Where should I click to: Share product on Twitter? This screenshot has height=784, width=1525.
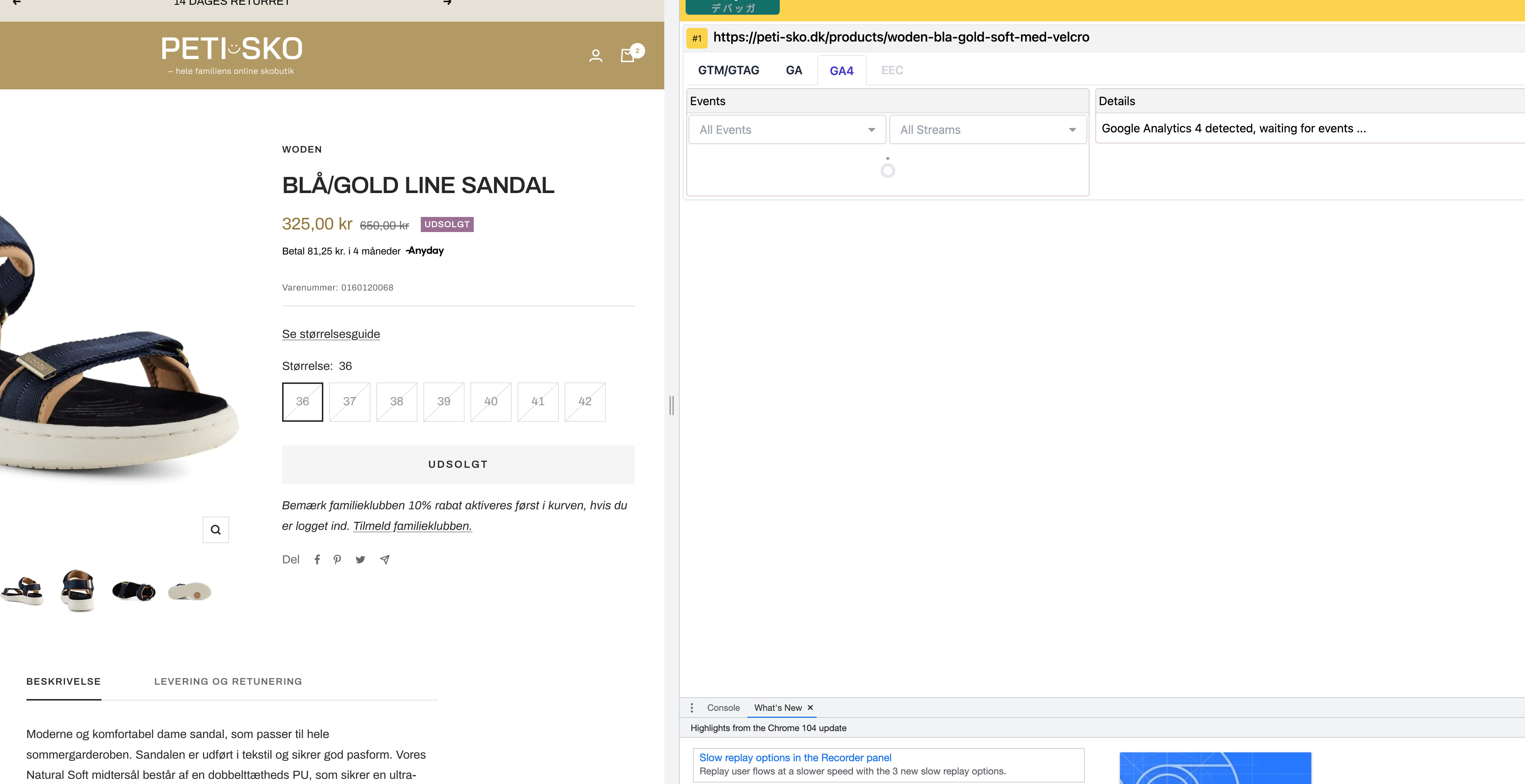coord(360,559)
